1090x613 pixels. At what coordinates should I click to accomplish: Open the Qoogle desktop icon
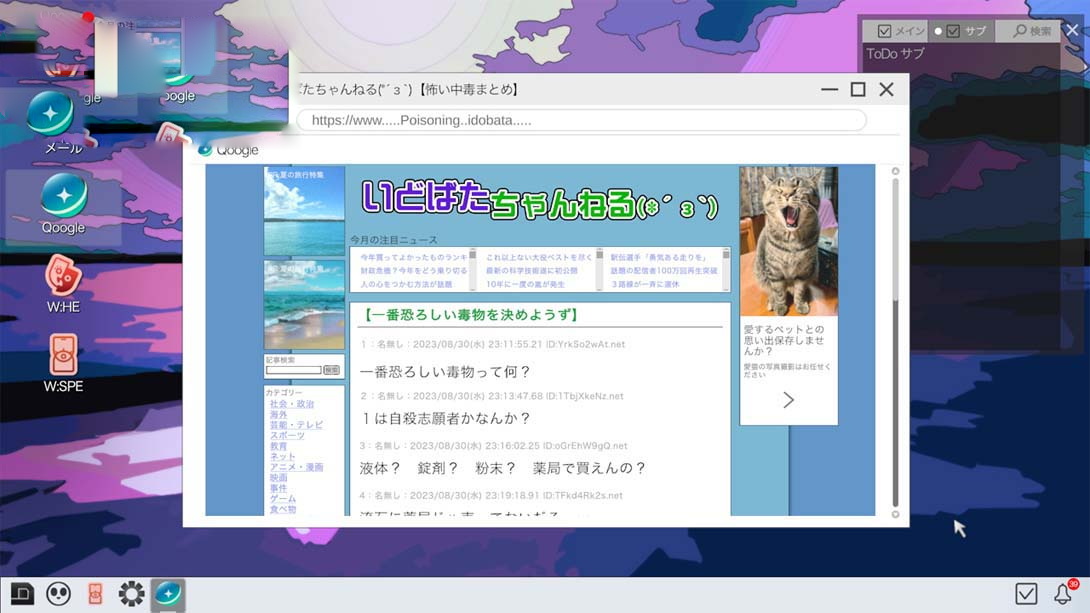point(63,205)
